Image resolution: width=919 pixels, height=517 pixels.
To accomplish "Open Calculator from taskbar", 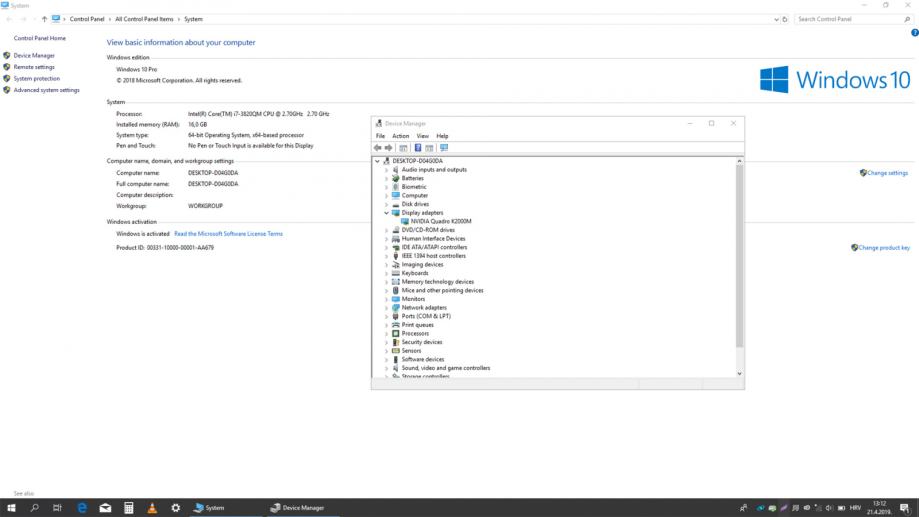I will click(x=129, y=508).
